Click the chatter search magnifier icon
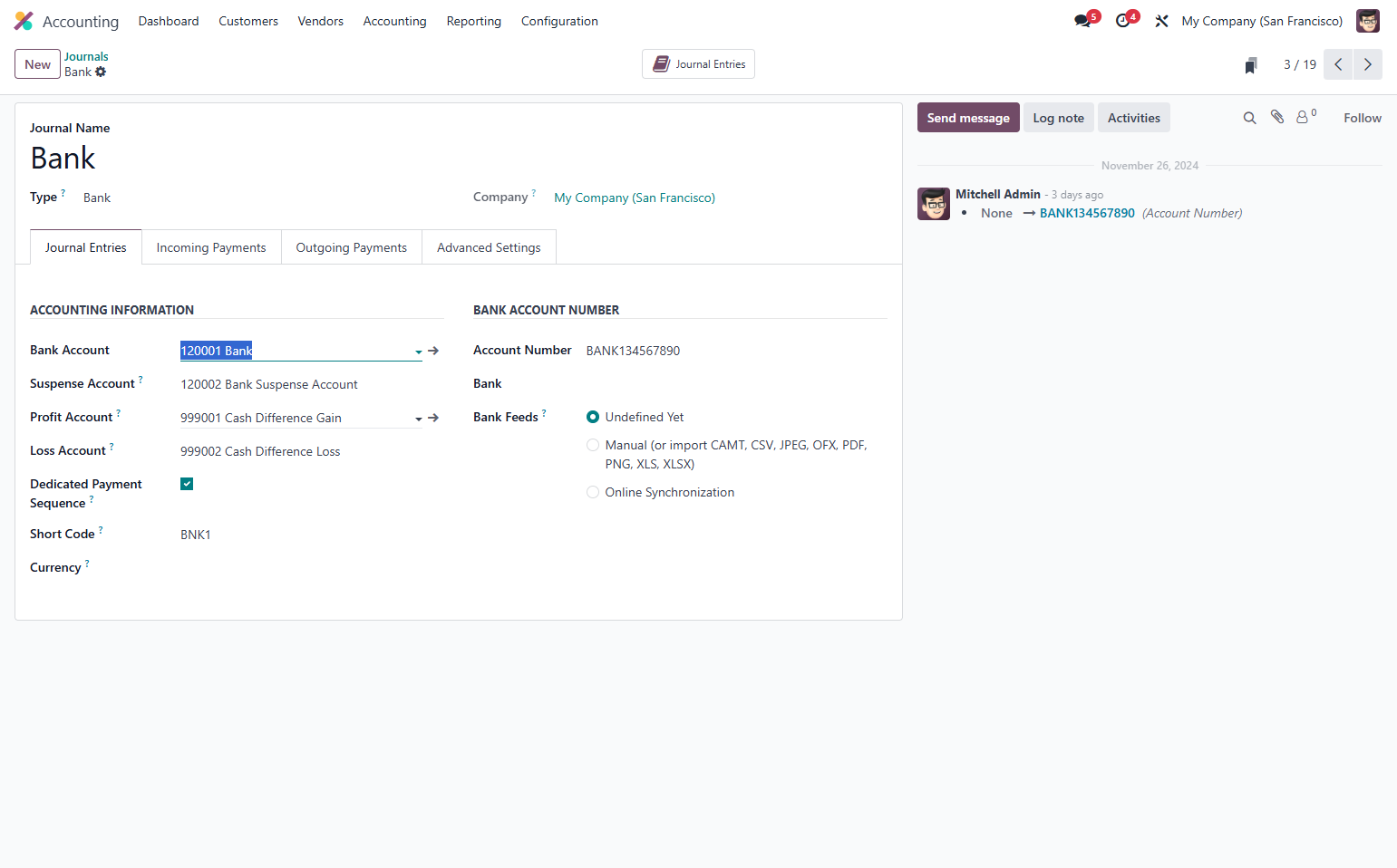The image size is (1397, 868). tap(1249, 118)
